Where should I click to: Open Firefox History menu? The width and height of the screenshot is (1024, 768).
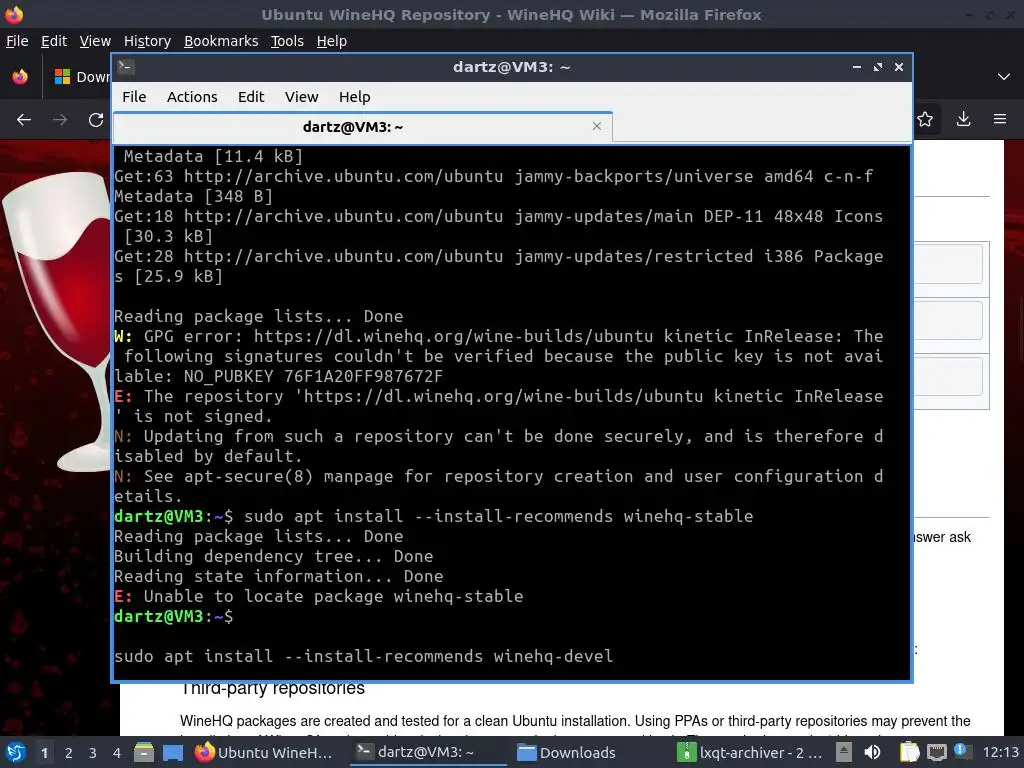148,41
